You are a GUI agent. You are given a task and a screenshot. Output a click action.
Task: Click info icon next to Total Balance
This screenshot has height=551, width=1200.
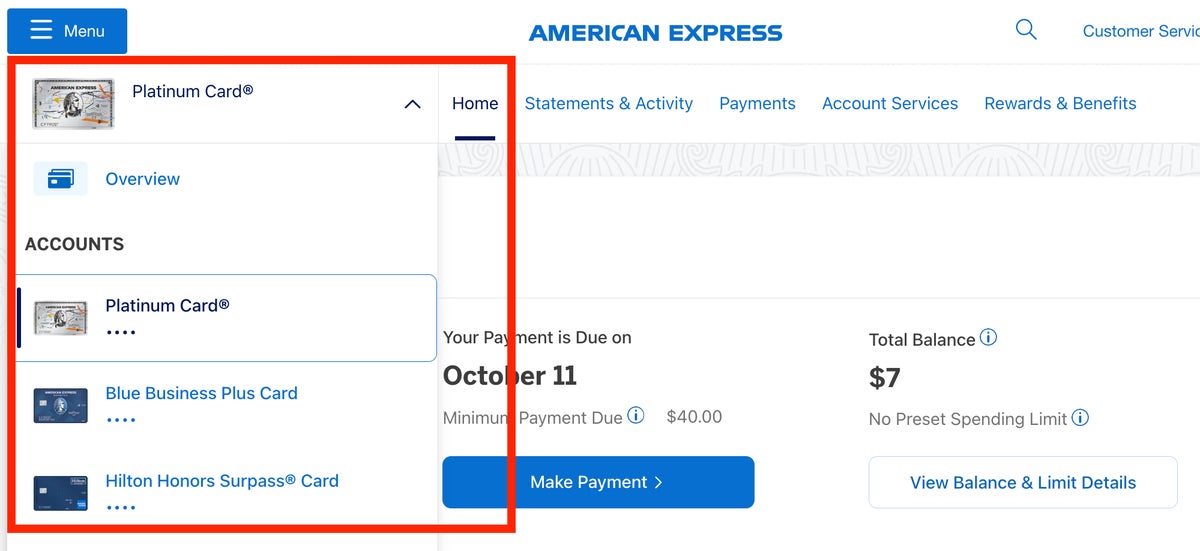coord(988,338)
